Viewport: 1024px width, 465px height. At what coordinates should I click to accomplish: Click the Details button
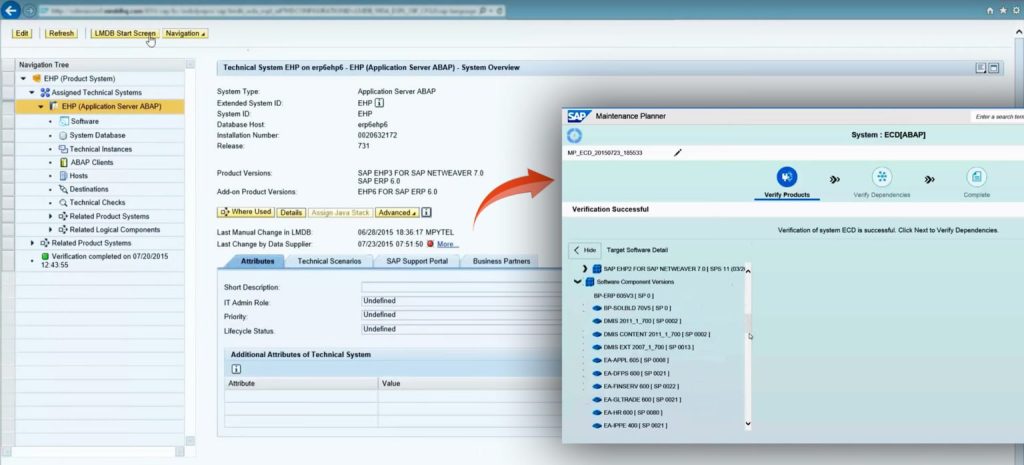[x=291, y=212]
